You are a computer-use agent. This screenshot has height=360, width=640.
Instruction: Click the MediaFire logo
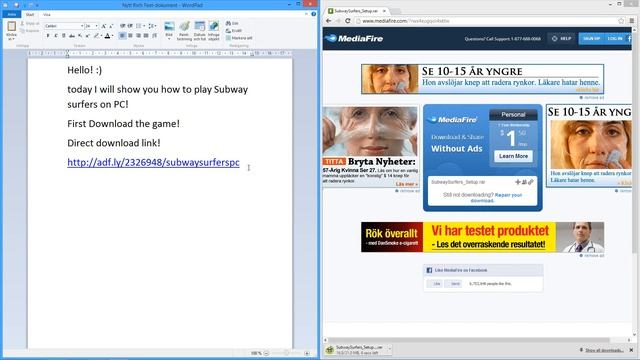354,38
